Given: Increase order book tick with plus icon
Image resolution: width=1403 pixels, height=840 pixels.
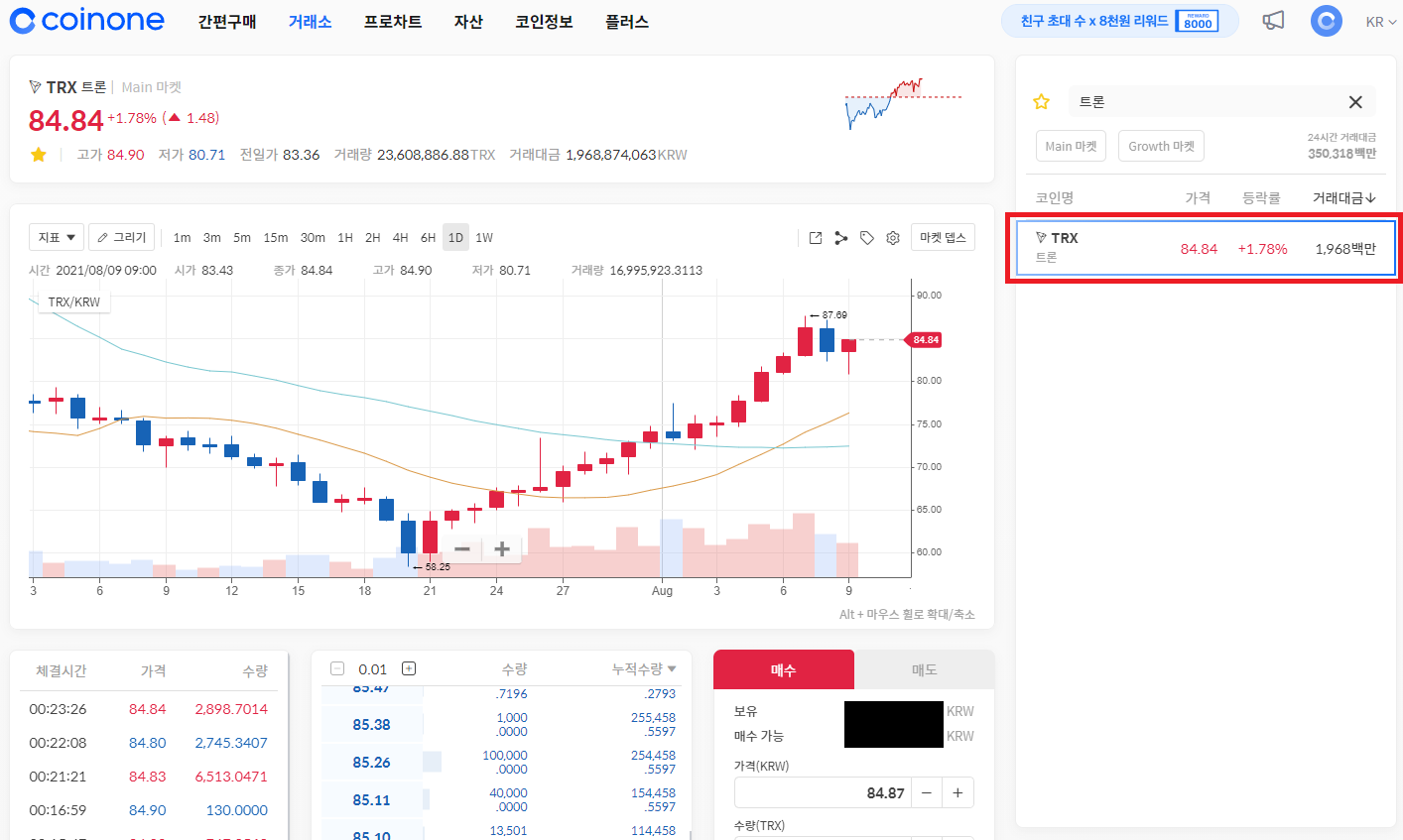Looking at the screenshot, I should coord(408,668).
